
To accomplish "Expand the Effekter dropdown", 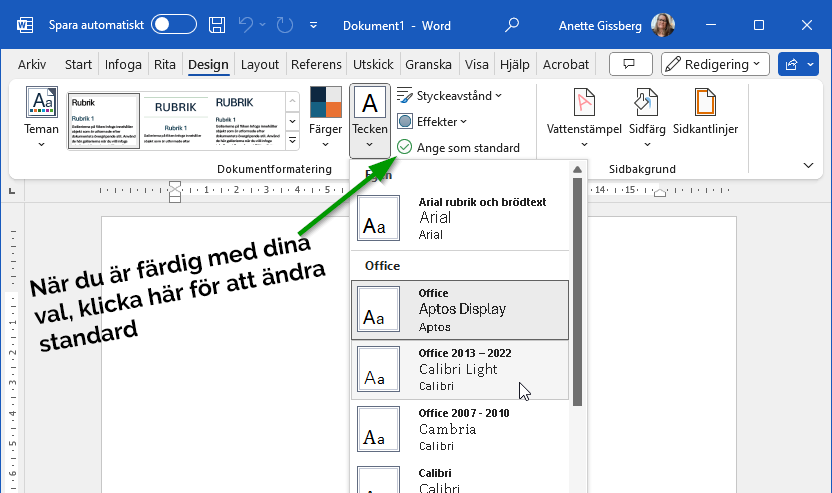I will (432, 121).
